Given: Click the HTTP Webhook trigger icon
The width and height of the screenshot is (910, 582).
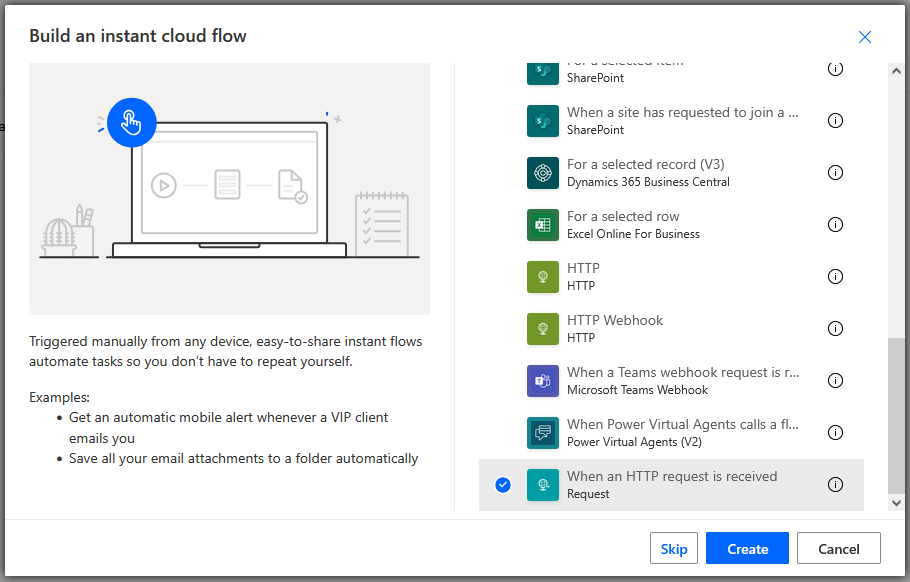Looking at the screenshot, I should tap(543, 329).
